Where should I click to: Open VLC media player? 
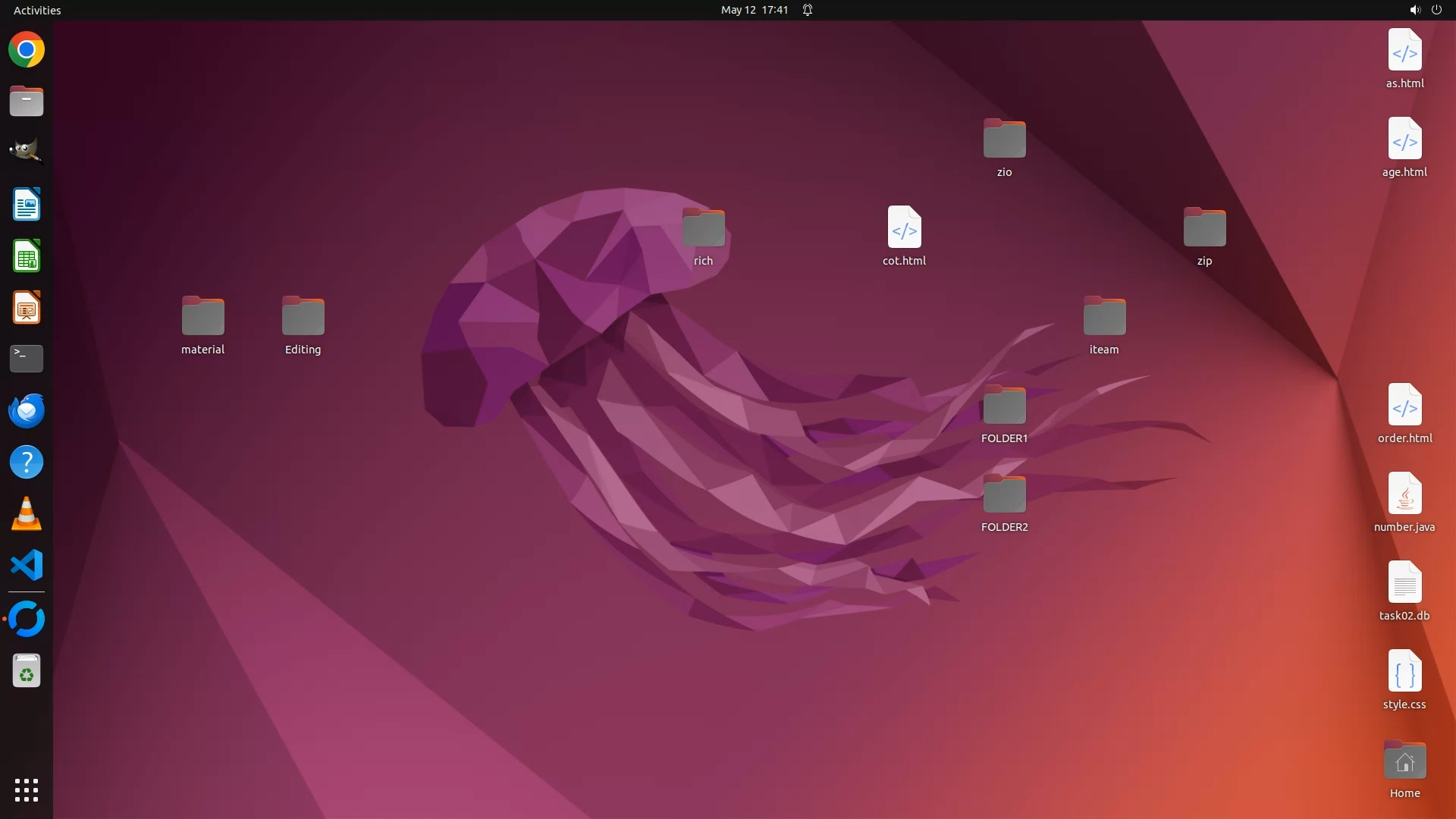tap(27, 514)
